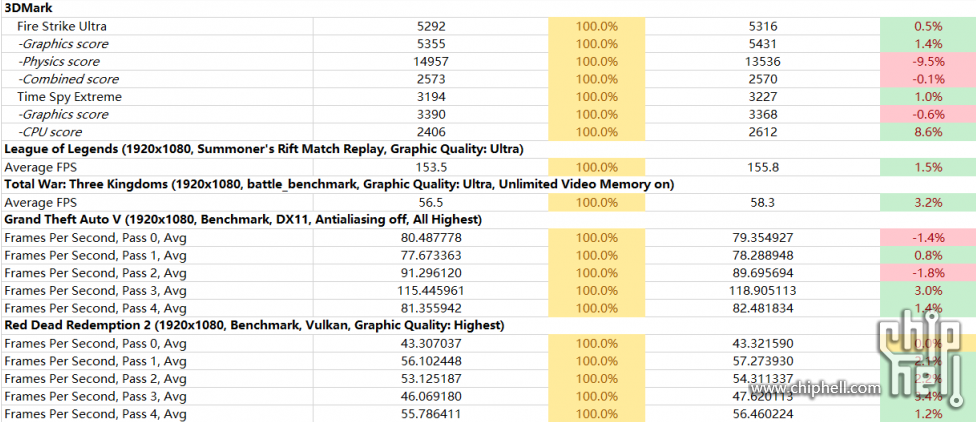Select the cell with value 153.5
Viewport: 976px width, 422px height.
tap(431, 167)
